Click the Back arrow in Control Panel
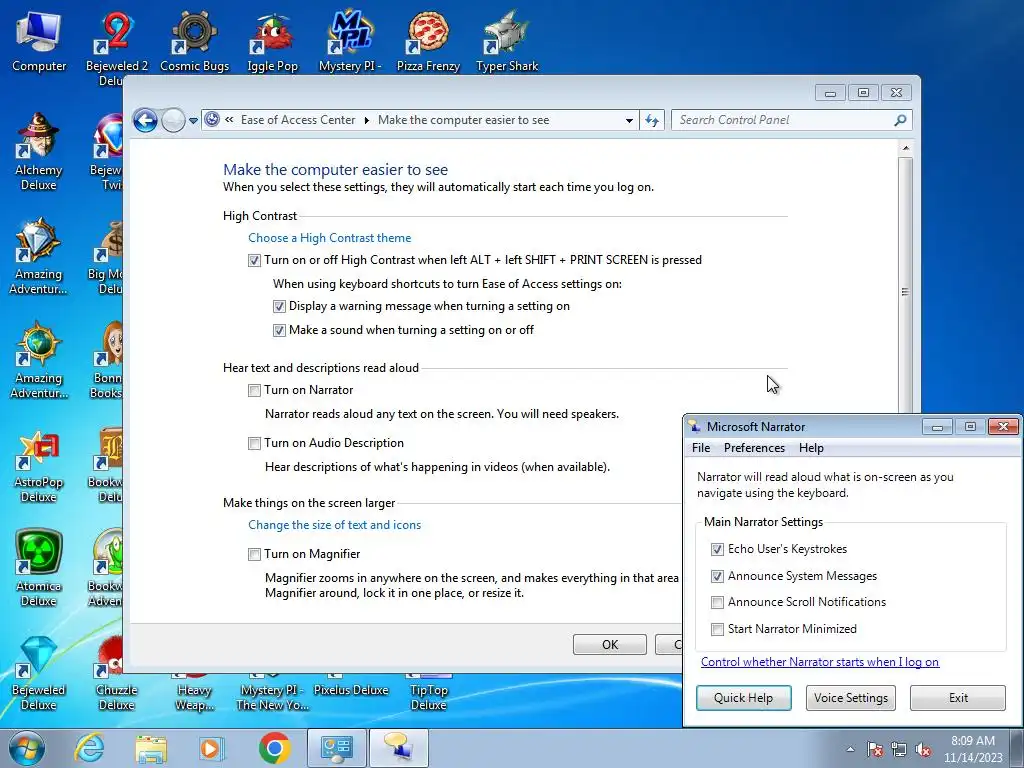The image size is (1024, 768). point(145,120)
